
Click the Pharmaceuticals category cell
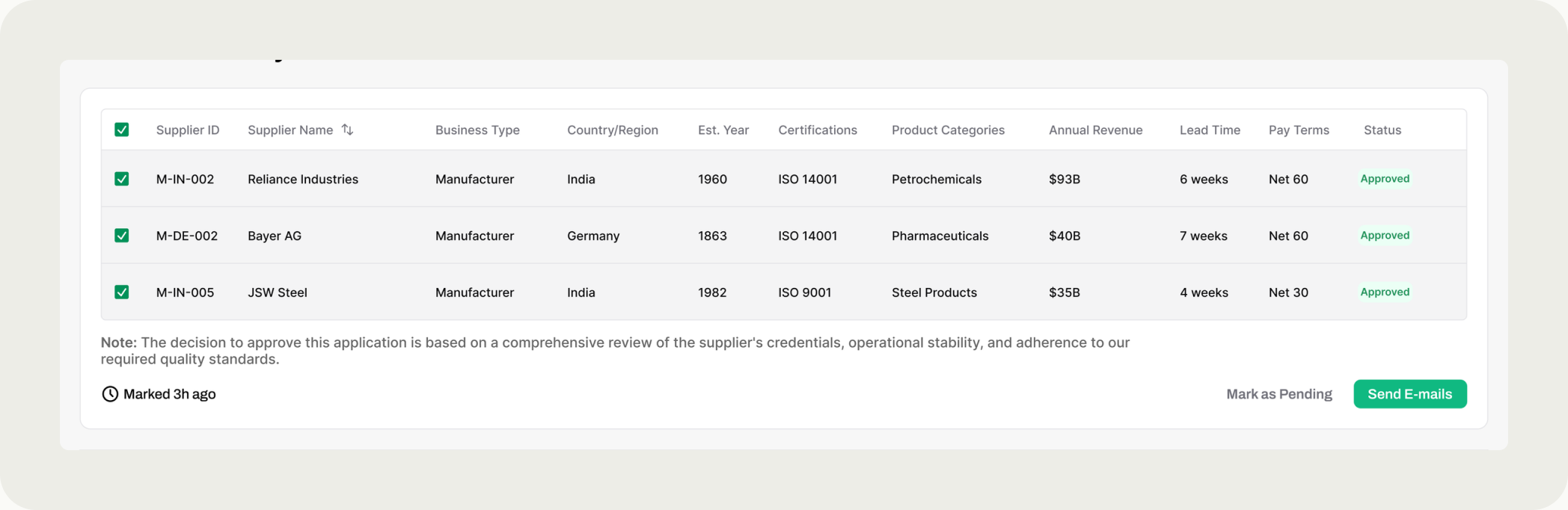point(940,236)
